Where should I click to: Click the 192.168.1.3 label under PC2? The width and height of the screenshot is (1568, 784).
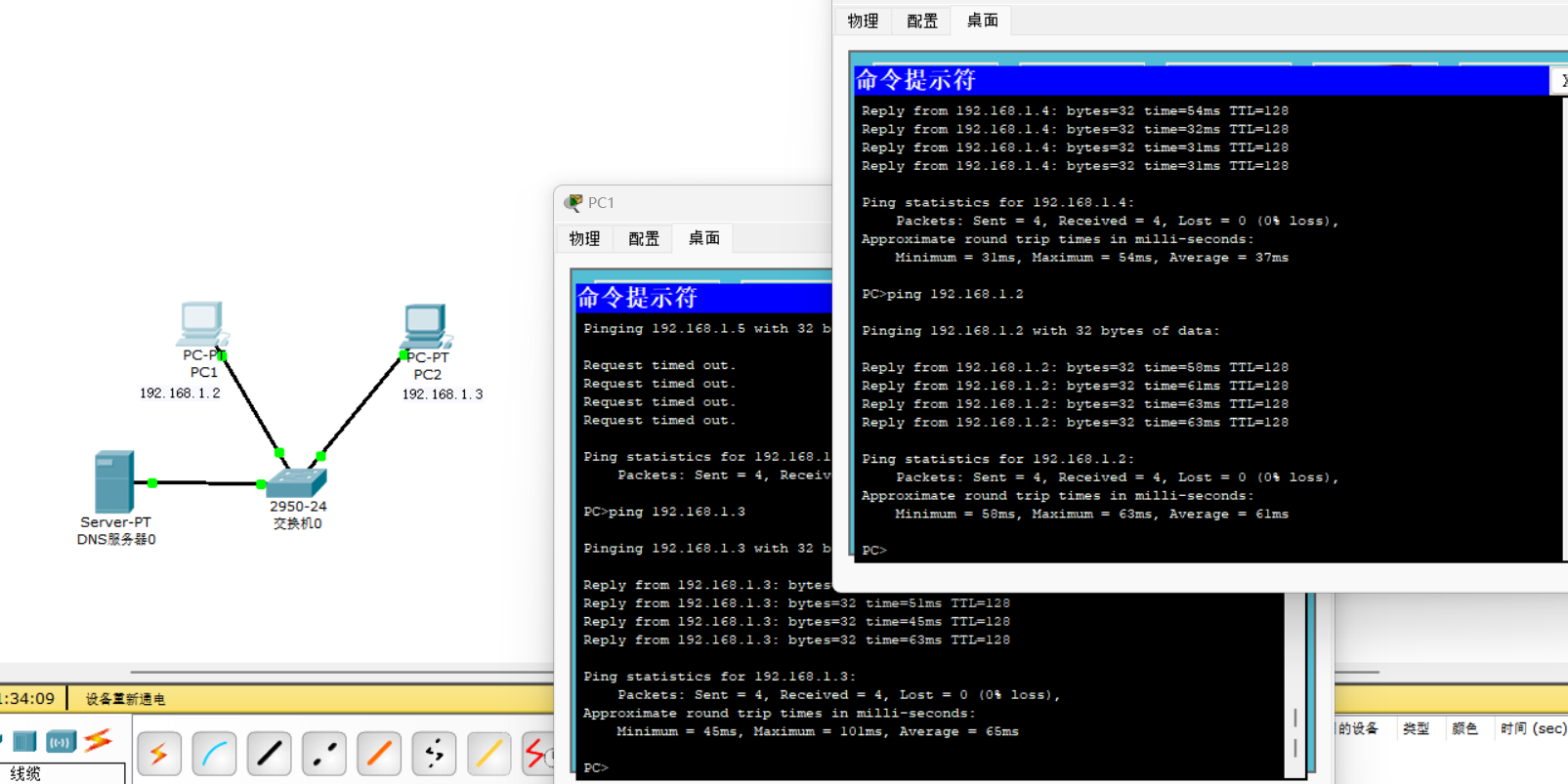(443, 394)
